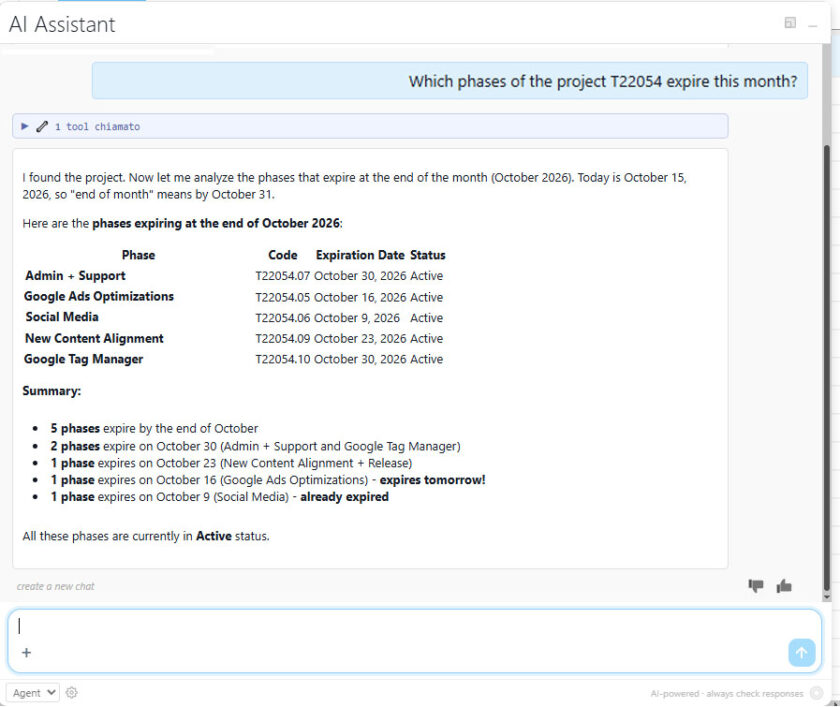
Task: Click the 'All these phases are currently in Active status' line
Action: (146, 536)
